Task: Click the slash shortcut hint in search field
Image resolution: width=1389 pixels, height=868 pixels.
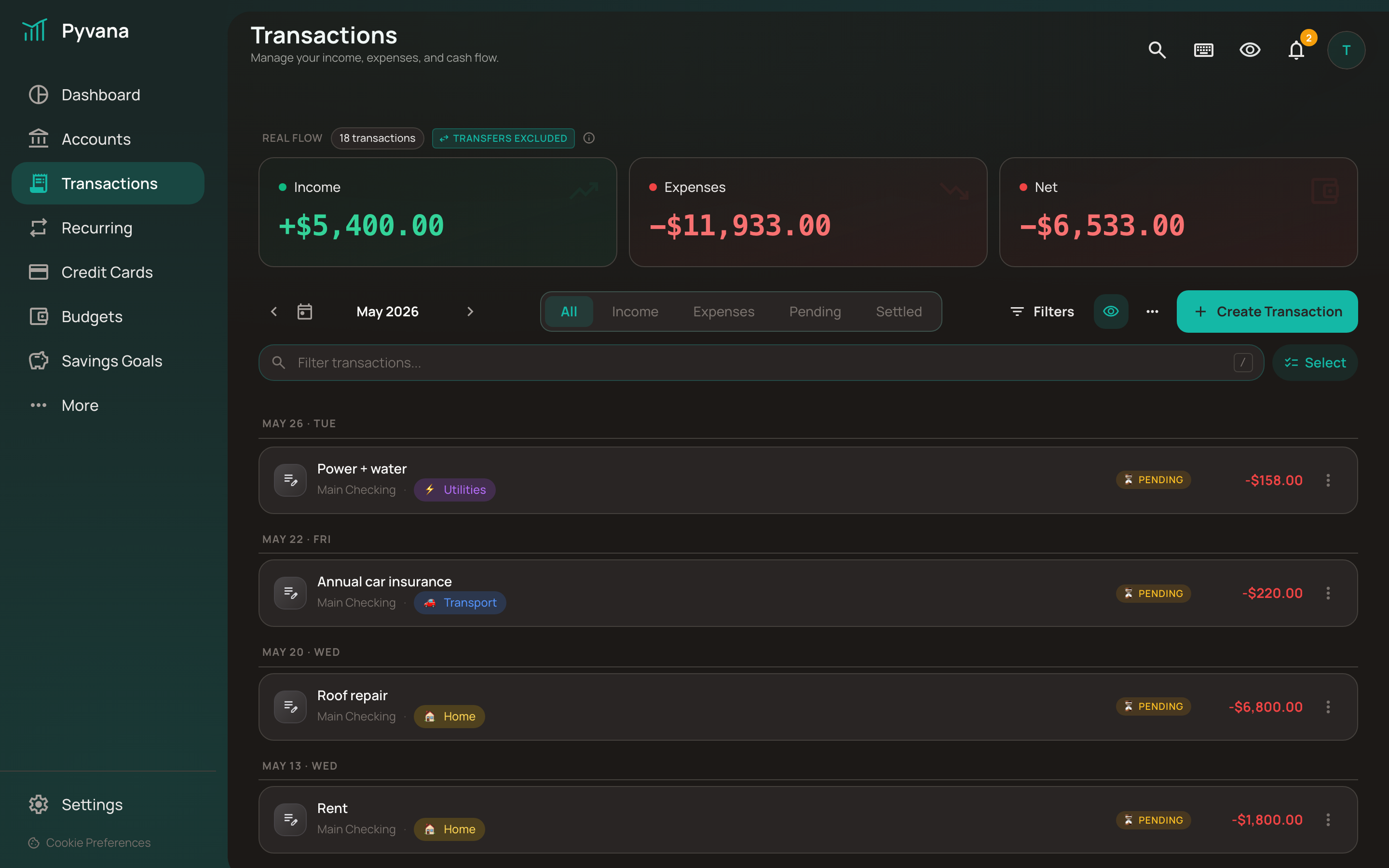Action: 1243,363
